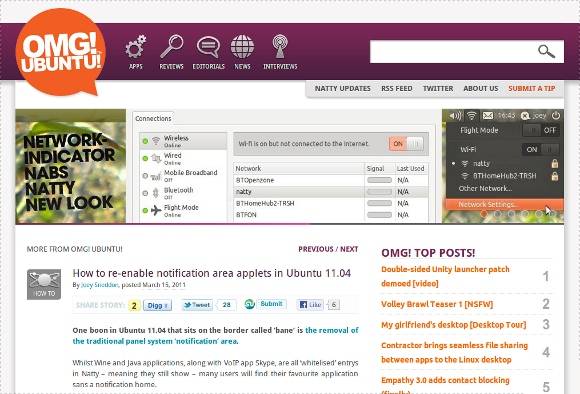The width and height of the screenshot is (580, 394).
Task: Open the mail envelope indicator
Action: (x=488, y=116)
